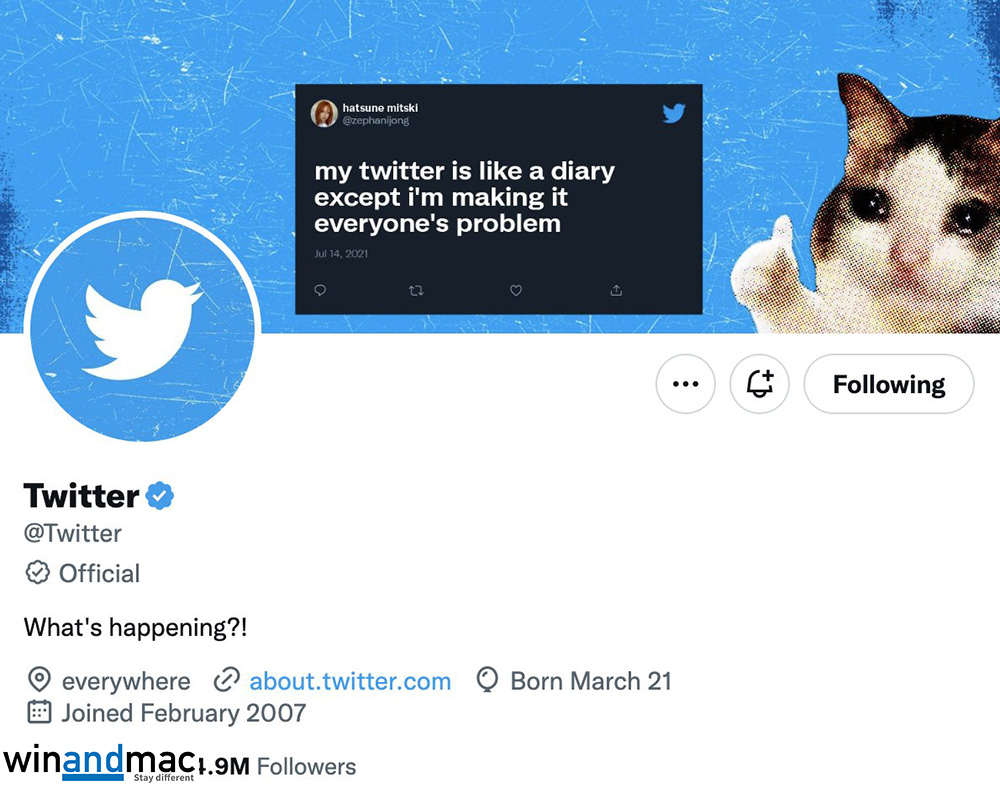
Task: Click the Twitter bird logo in the tweet card
Action: pos(674,113)
